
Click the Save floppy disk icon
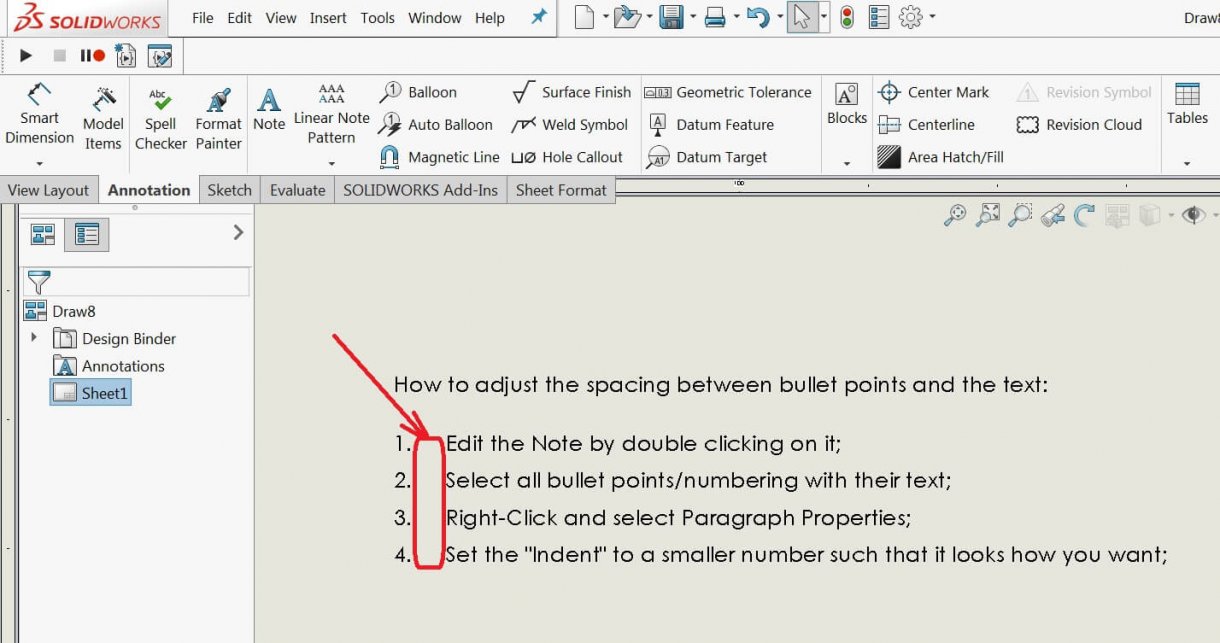pyautogui.click(x=670, y=17)
